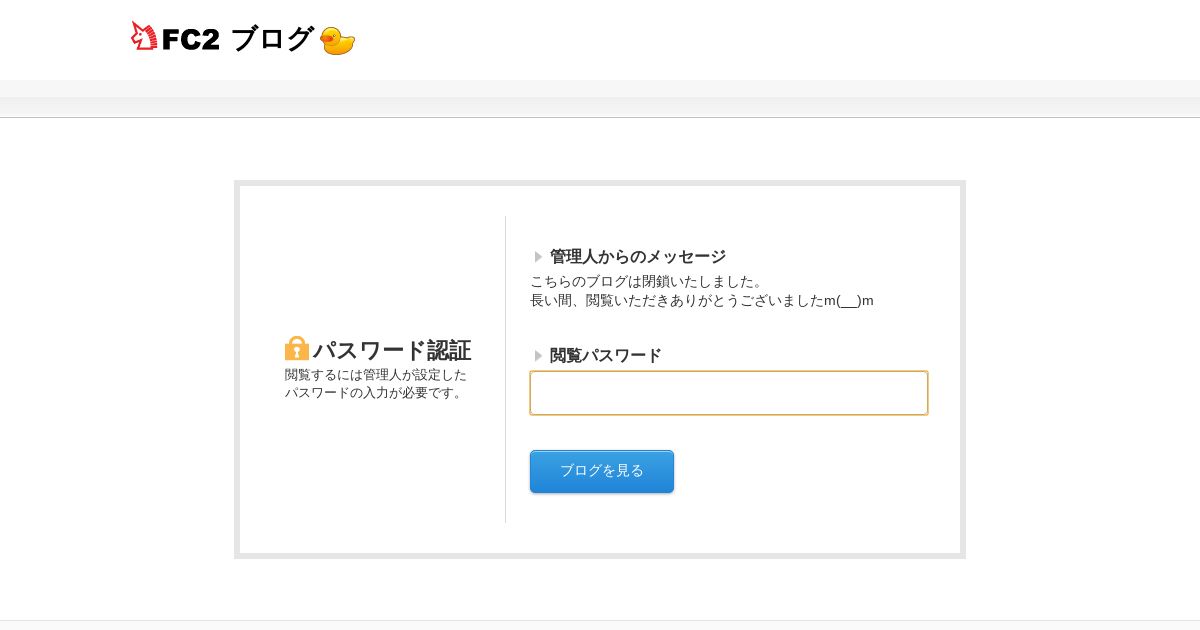Click the パスワードの入力が必要です text line
The height and width of the screenshot is (630, 1200).
click(x=375, y=393)
